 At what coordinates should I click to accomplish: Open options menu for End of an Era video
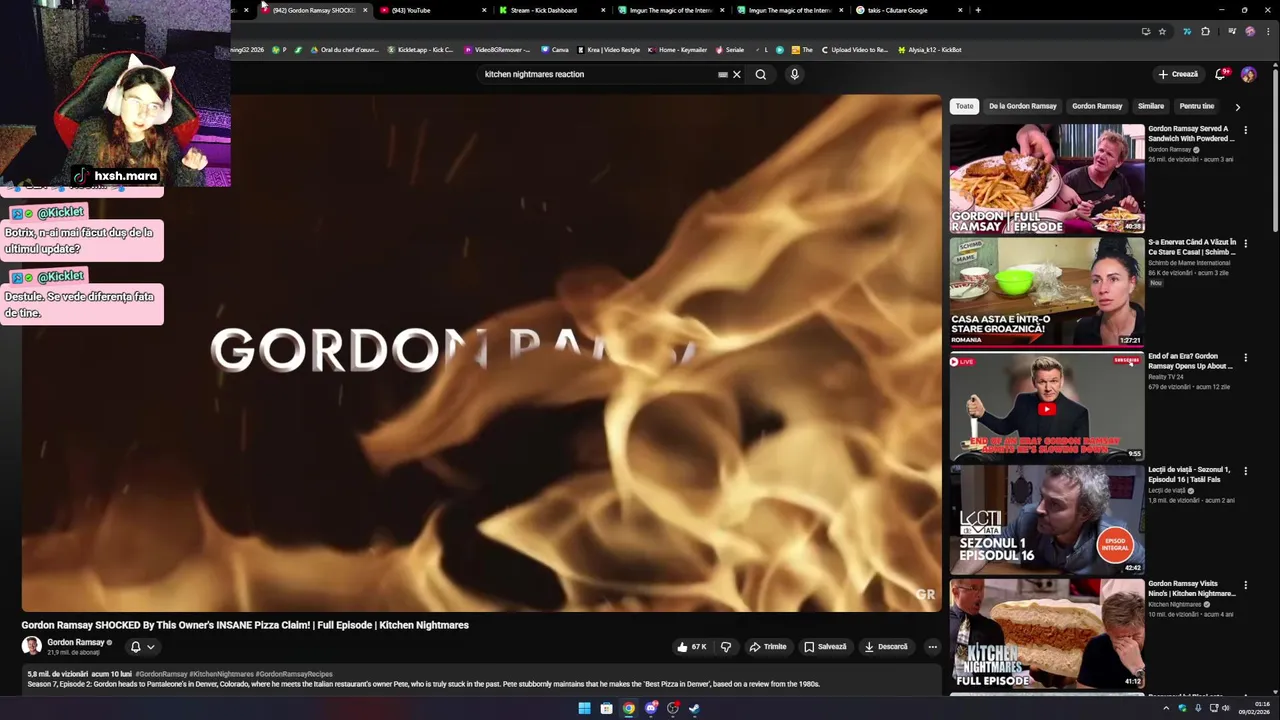coord(1245,358)
